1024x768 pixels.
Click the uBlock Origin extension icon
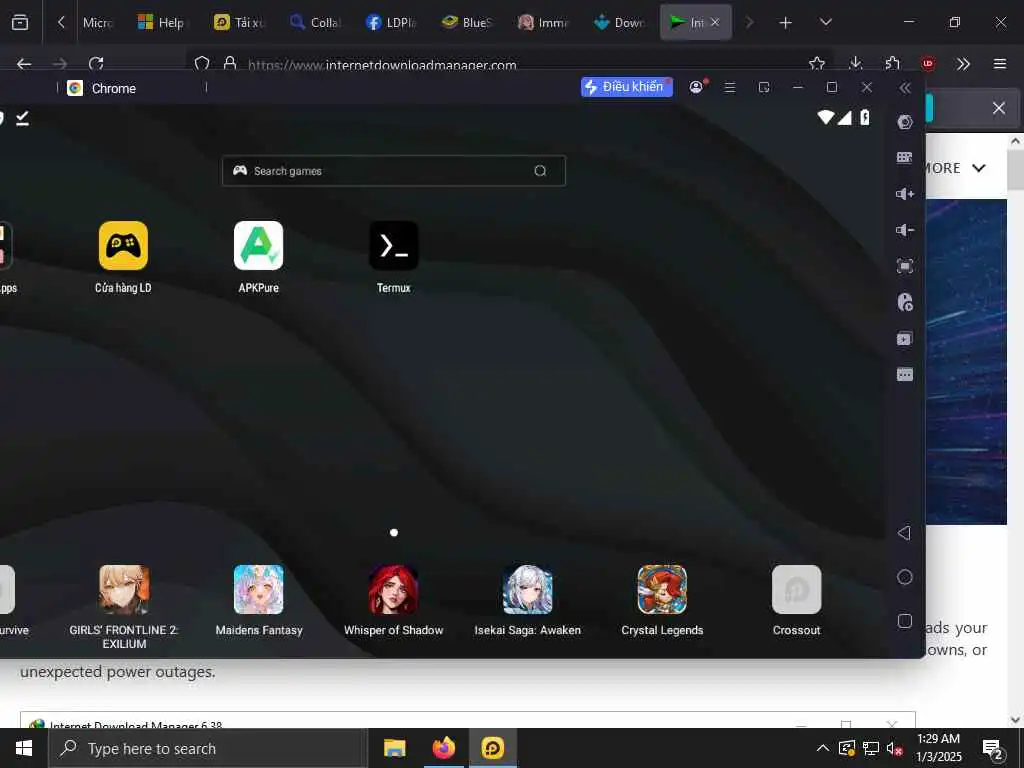pyautogui.click(x=928, y=63)
